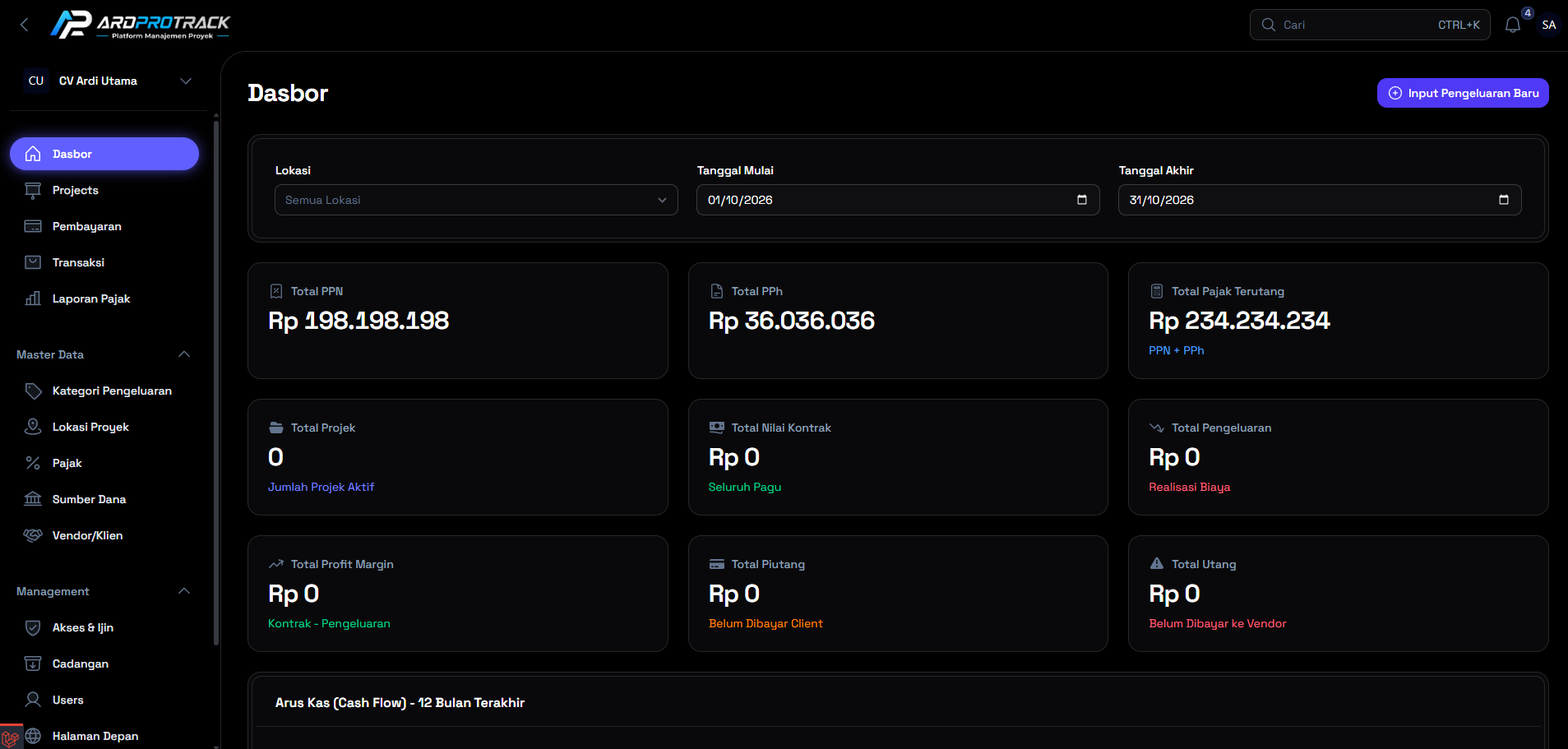Open the SA user avatar menu
Image resolution: width=1568 pixels, height=749 pixels.
(x=1549, y=25)
